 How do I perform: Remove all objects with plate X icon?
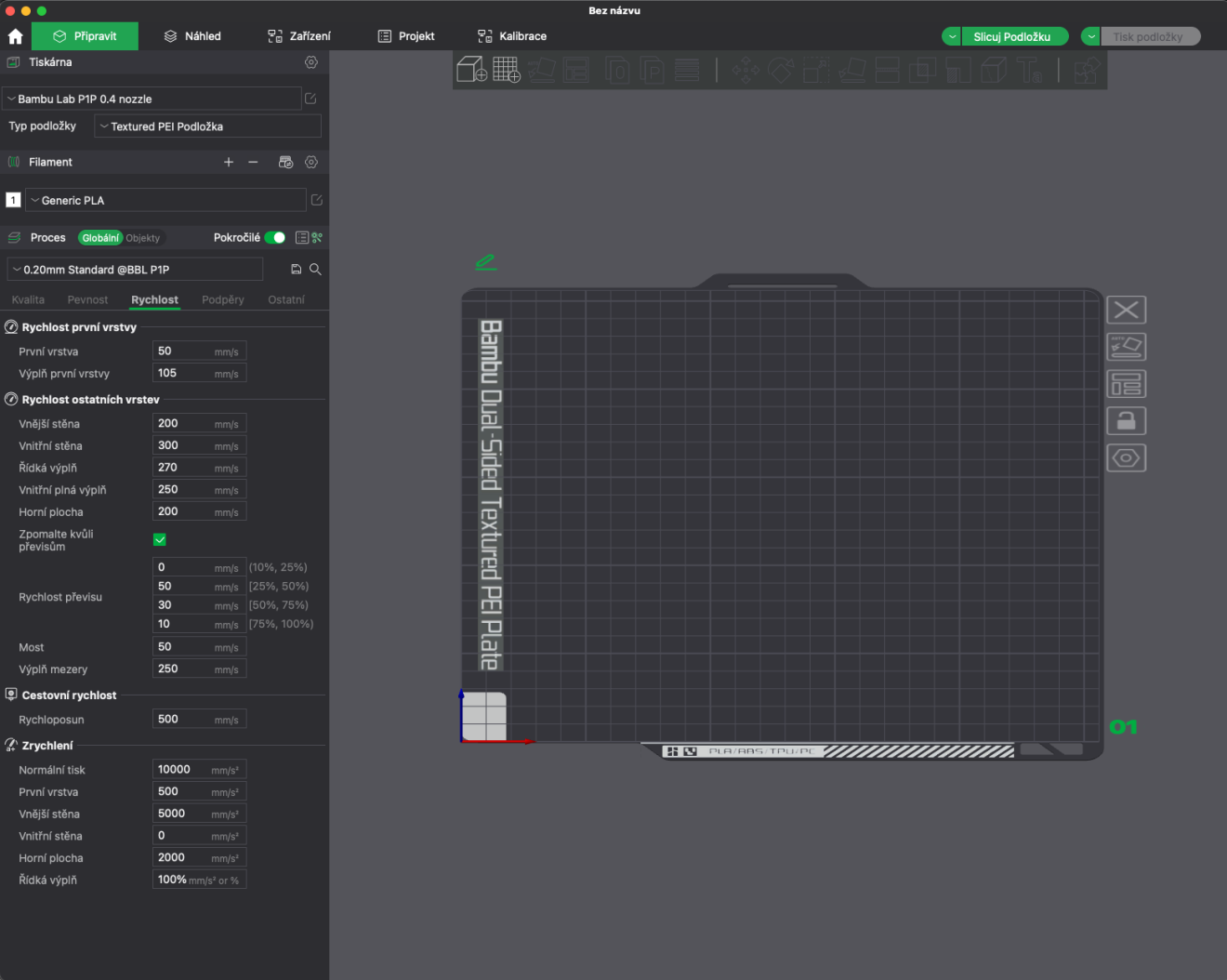pos(1126,310)
